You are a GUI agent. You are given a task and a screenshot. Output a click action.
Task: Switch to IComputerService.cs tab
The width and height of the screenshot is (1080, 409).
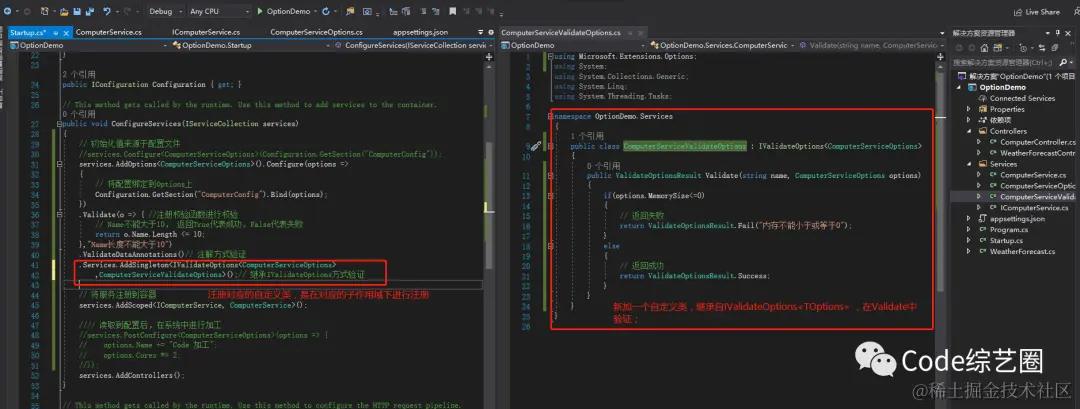coord(206,32)
